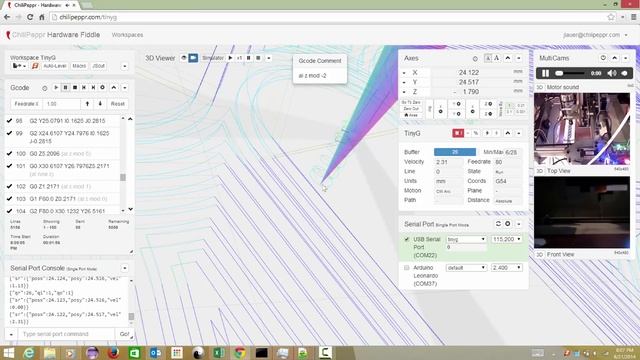Toggle 3D button for Top View camera
Viewport: 640px width, 360px height.
pos(540,171)
